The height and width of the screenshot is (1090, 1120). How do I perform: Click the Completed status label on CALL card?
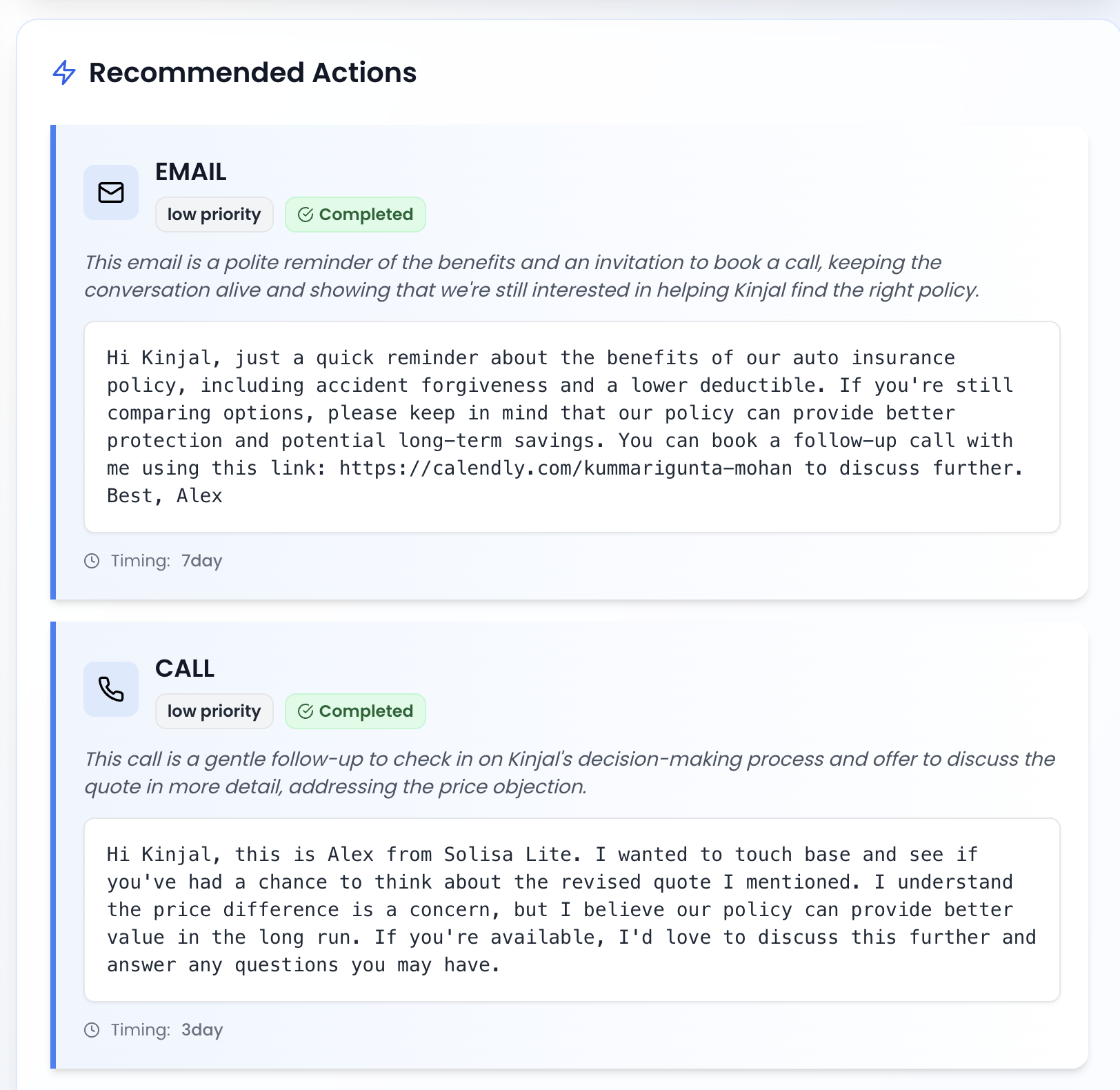click(x=366, y=711)
